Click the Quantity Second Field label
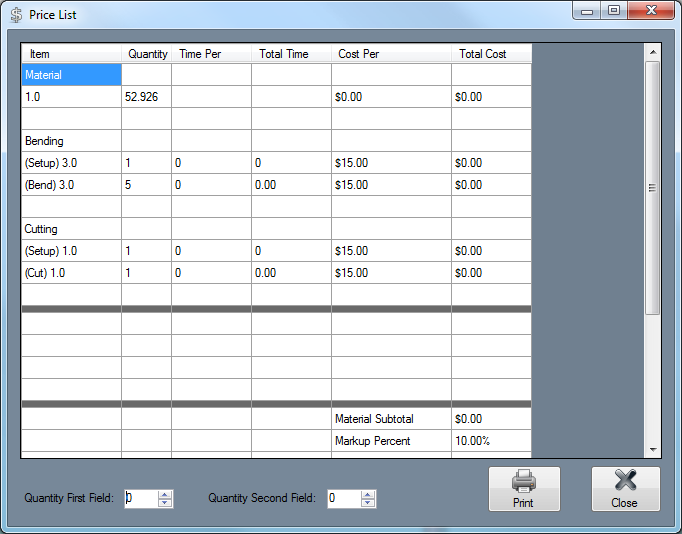The image size is (682, 534). point(262,498)
